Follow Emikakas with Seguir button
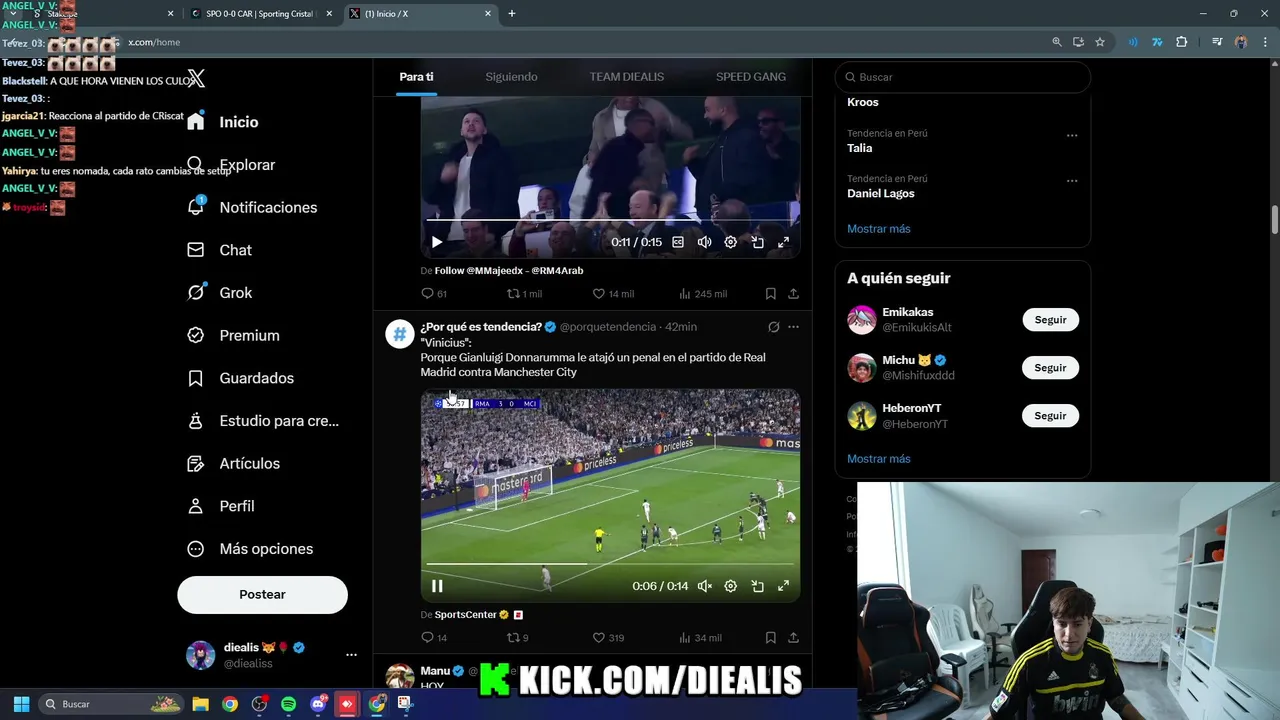 click(1050, 320)
